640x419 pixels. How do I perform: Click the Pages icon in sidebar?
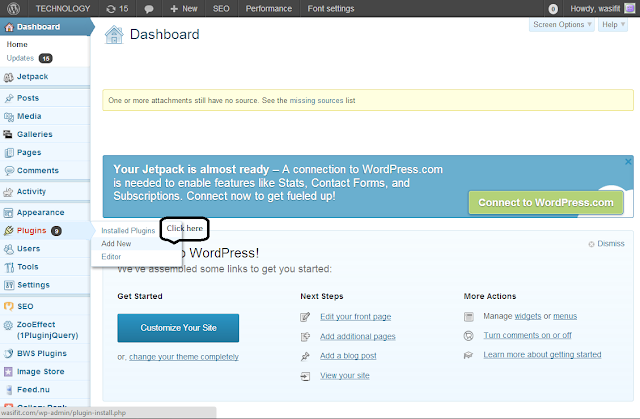tap(9, 153)
